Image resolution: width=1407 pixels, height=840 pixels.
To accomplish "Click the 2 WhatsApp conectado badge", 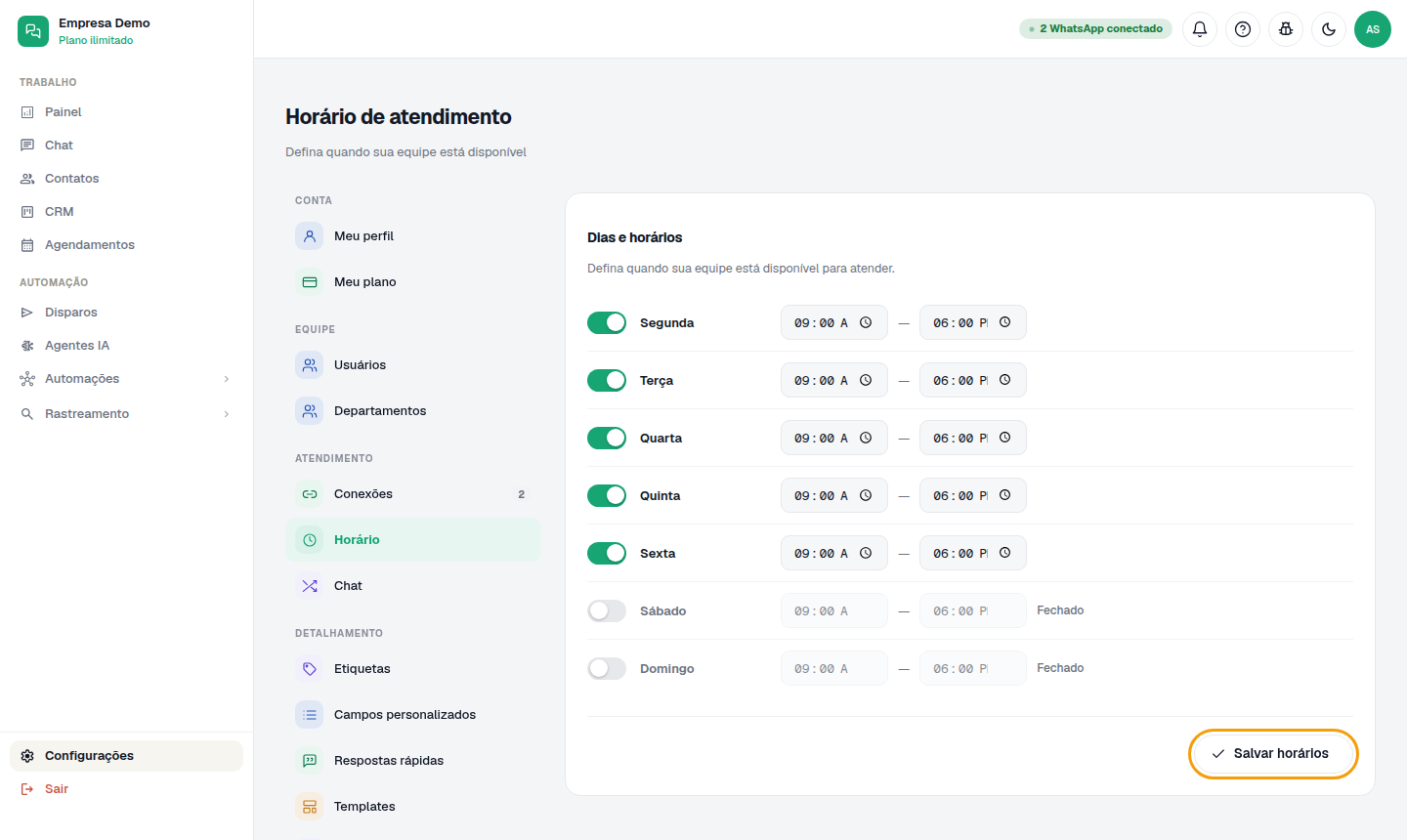I will [1095, 29].
